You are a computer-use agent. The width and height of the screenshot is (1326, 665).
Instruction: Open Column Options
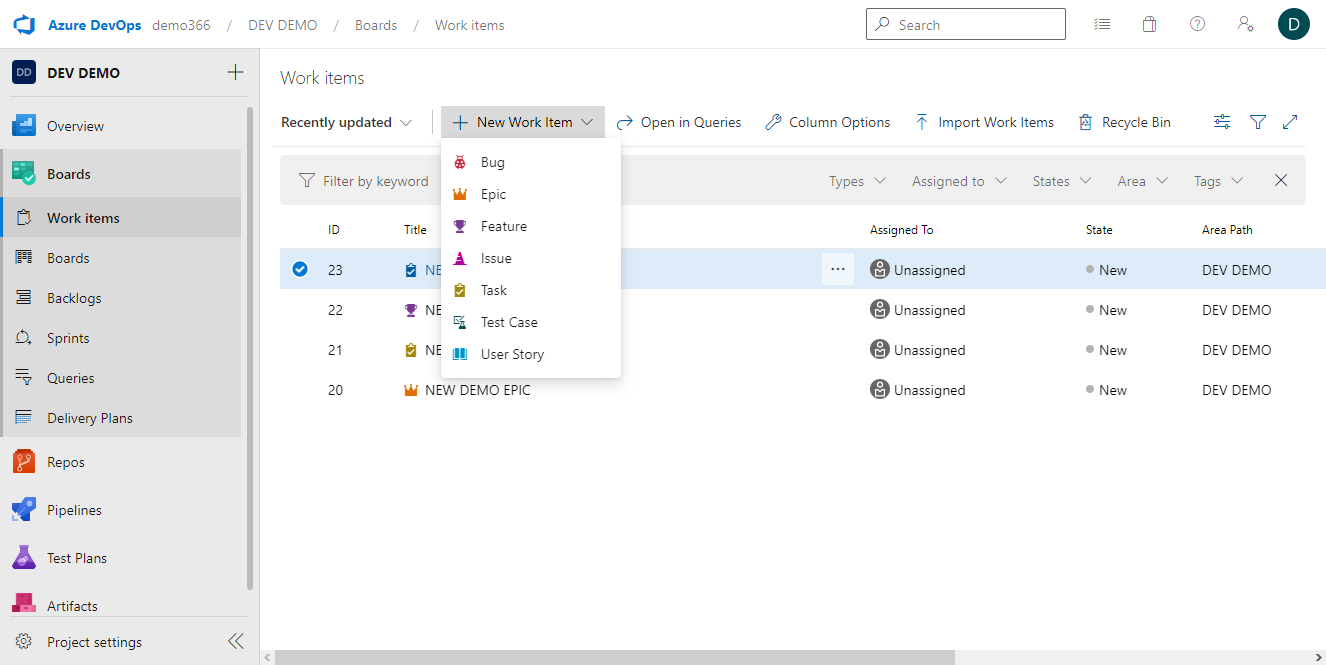click(x=827, y=122)
